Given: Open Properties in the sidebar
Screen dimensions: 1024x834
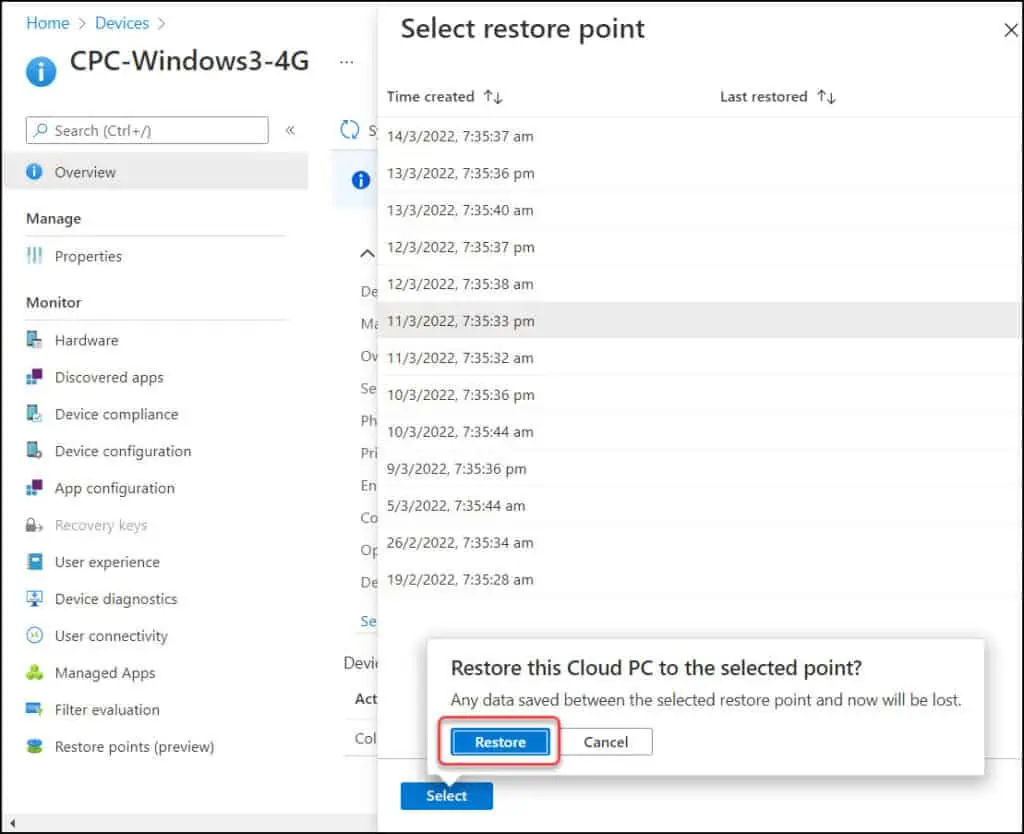Looking at the screenshot, I should point(88,256).
